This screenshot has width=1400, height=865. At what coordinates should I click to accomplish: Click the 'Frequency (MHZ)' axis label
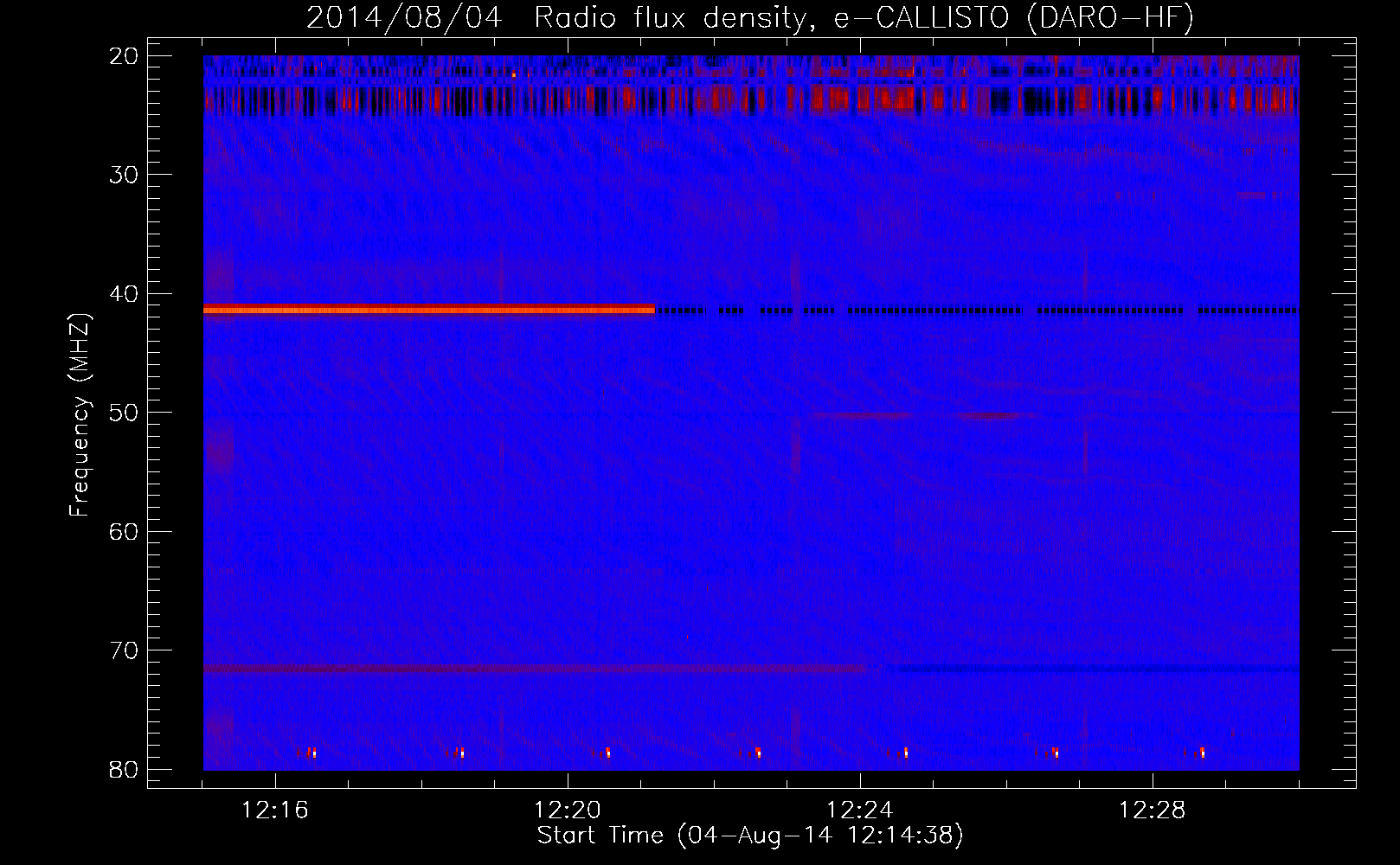click(x=80, y=415)
